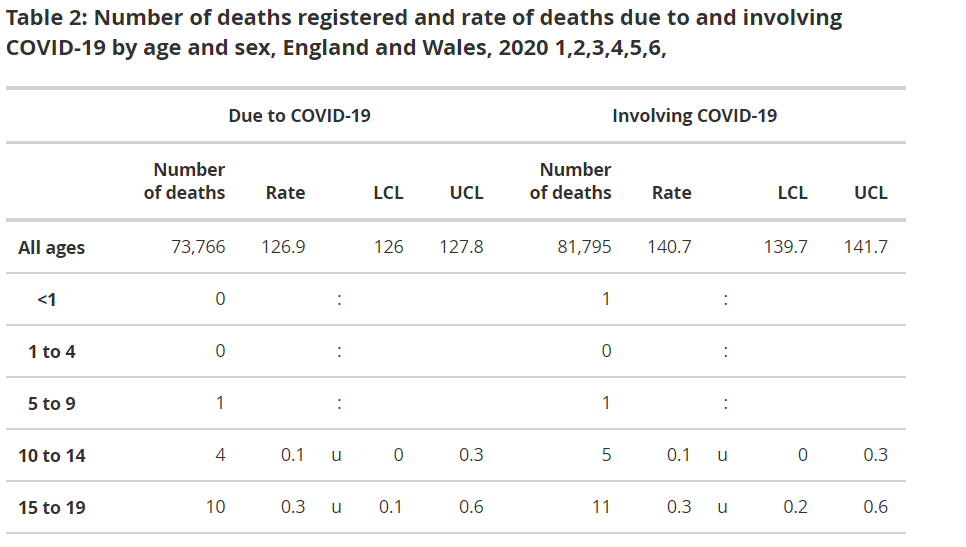
Task: Select the 140.7 rate value
Action: coord(670,247)
